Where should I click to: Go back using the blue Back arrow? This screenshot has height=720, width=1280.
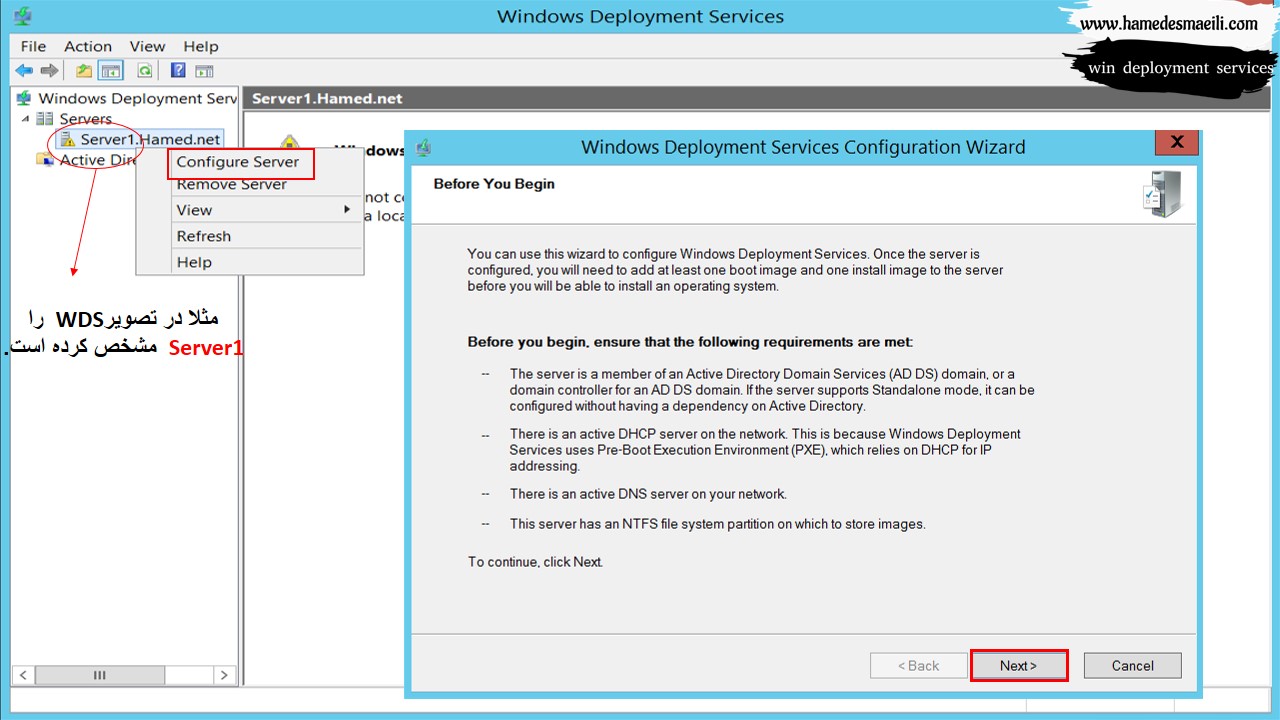24,71
